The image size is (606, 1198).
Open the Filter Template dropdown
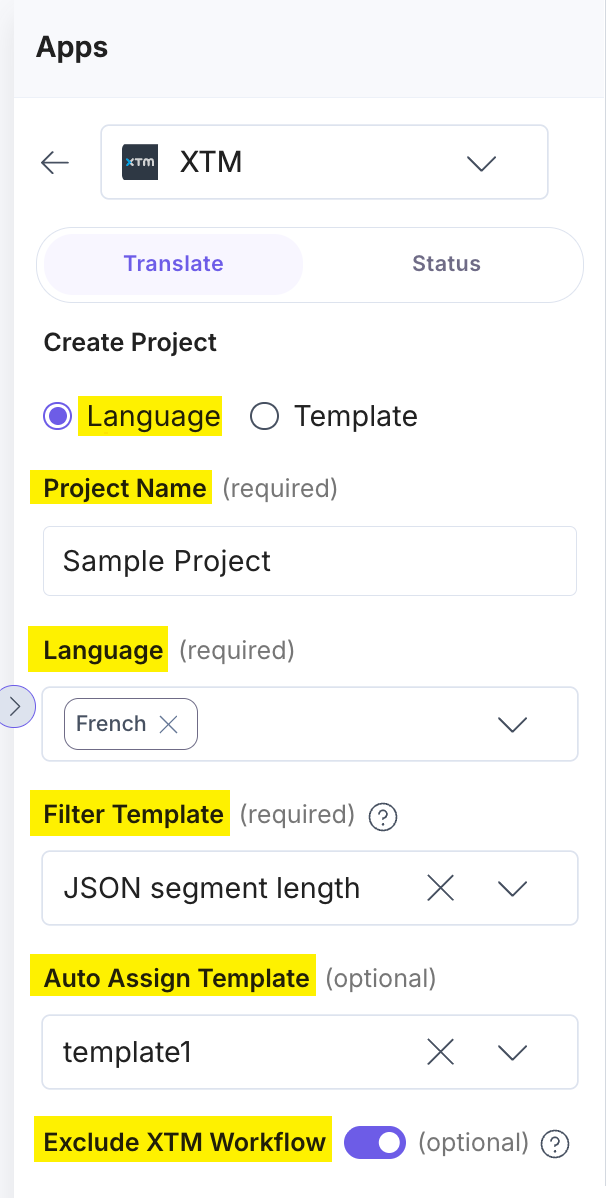pos(512,887)
